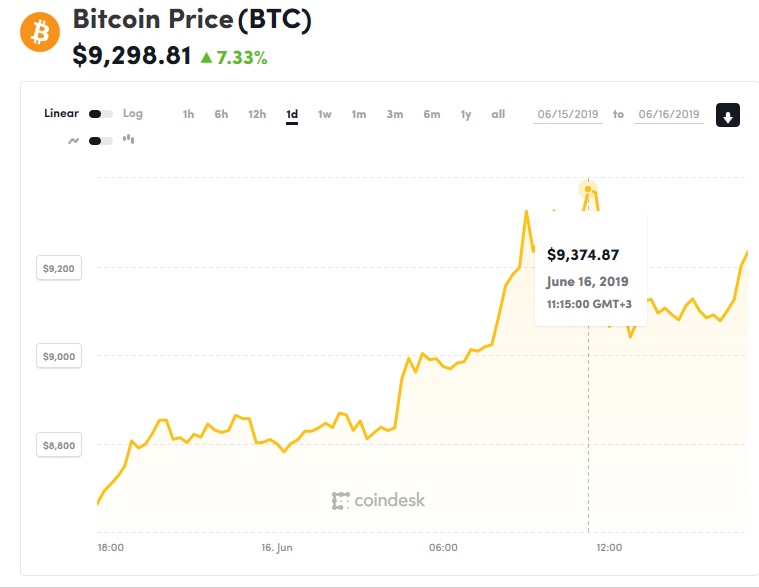
Task: Click the end date field 06/16/2019
Action: 668,114
